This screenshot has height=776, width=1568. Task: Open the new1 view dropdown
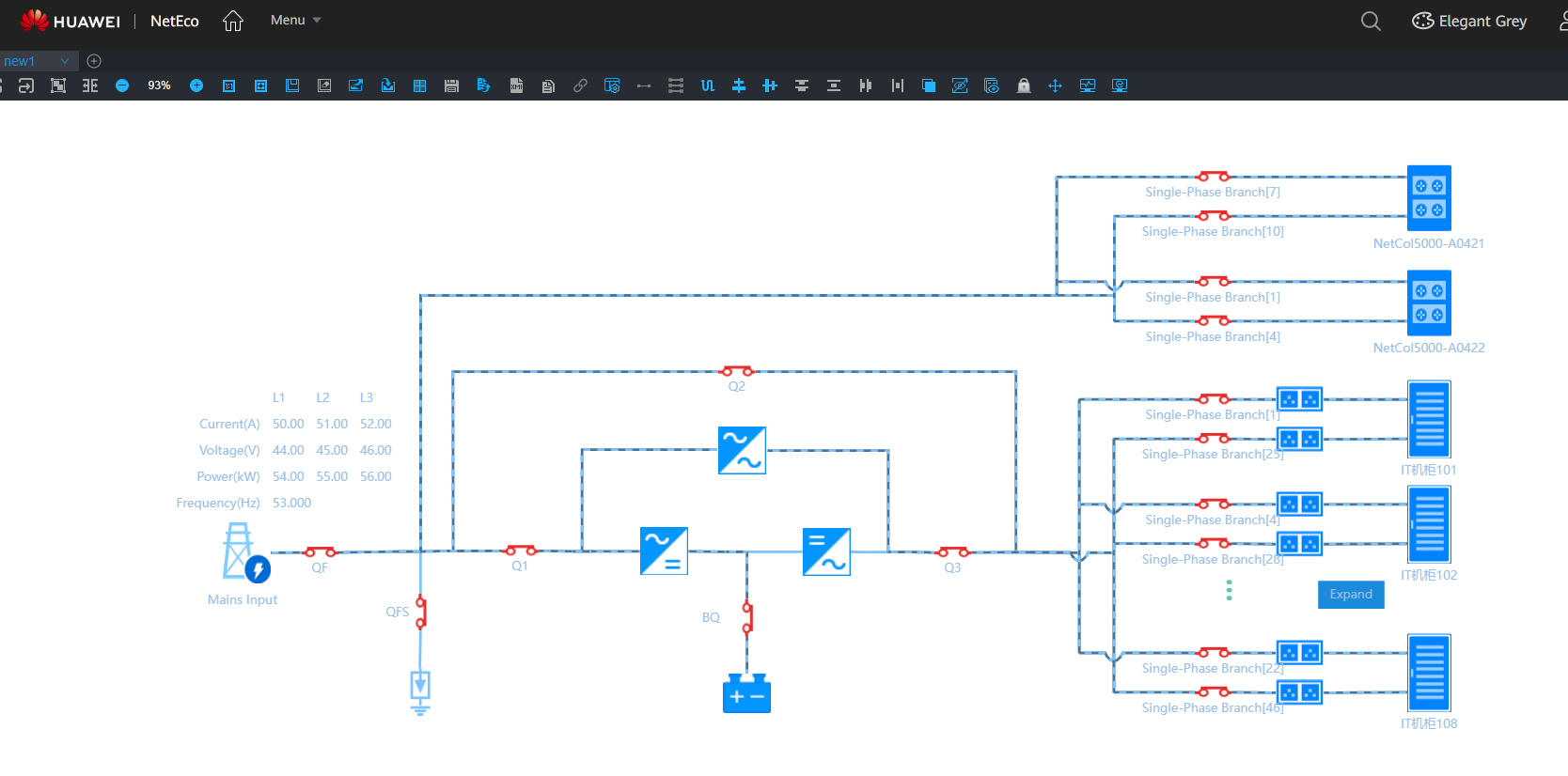click(x=65, y=61)
